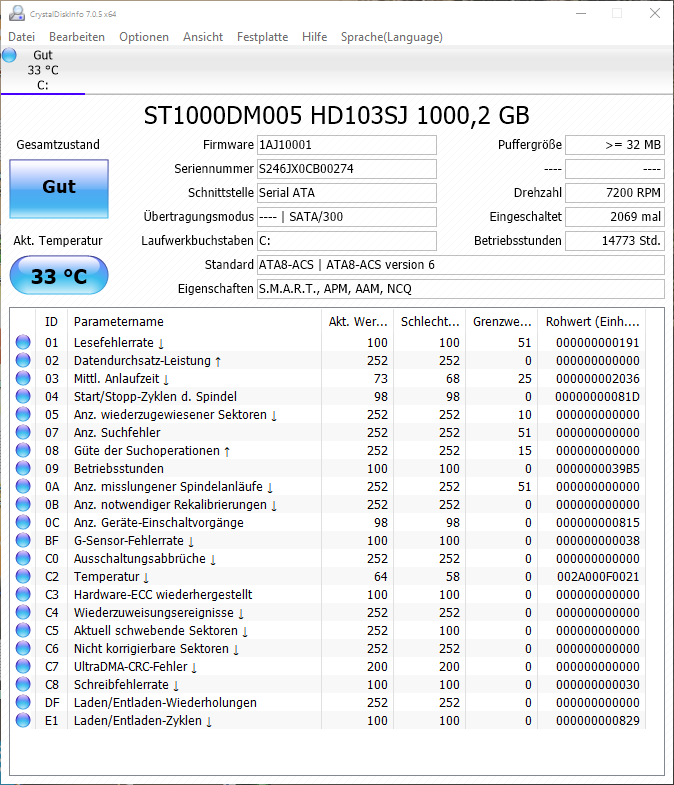This screenshot has height=785, width=674.
Task: Click the Parametername column header
Action: tap(194, 321)
